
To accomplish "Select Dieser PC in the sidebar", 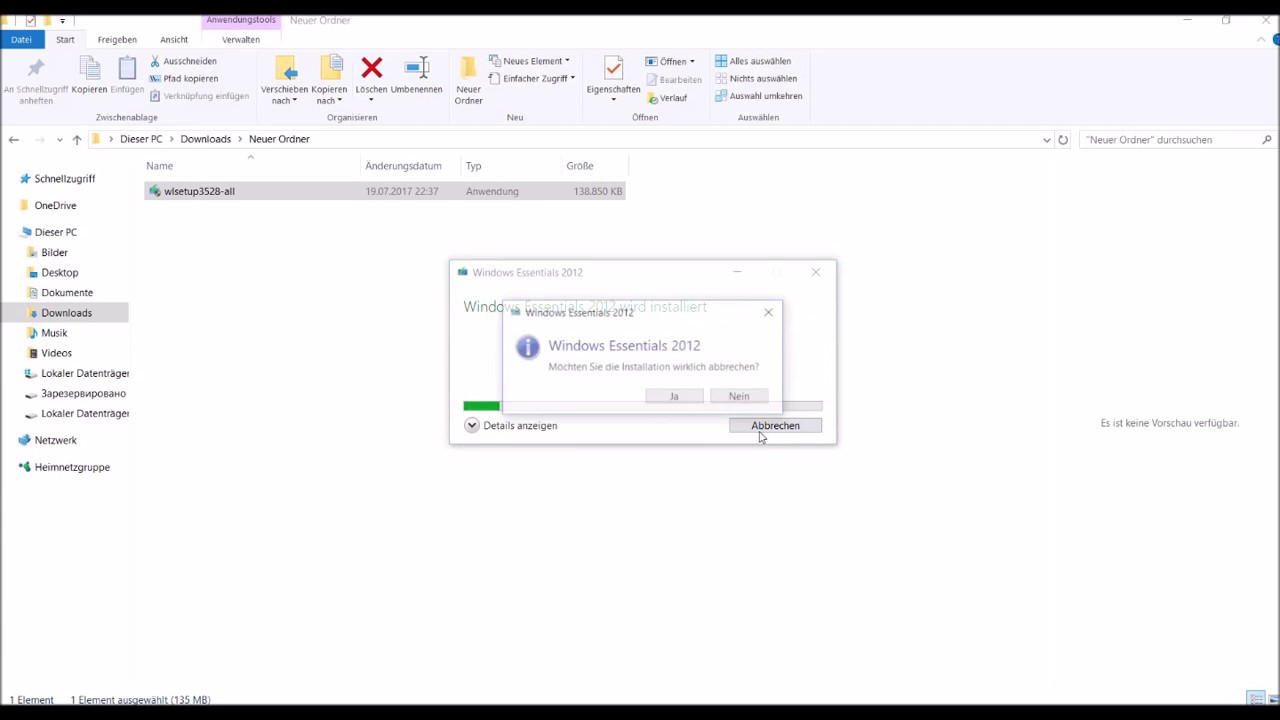I will tap(56, 232).
